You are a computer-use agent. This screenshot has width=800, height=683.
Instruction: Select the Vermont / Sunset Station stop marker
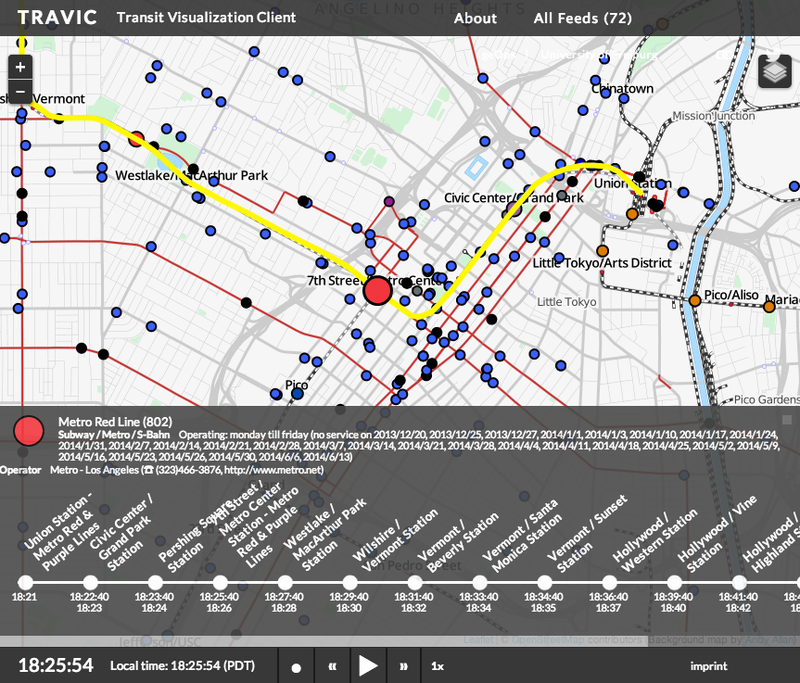[x=544, y=583]
